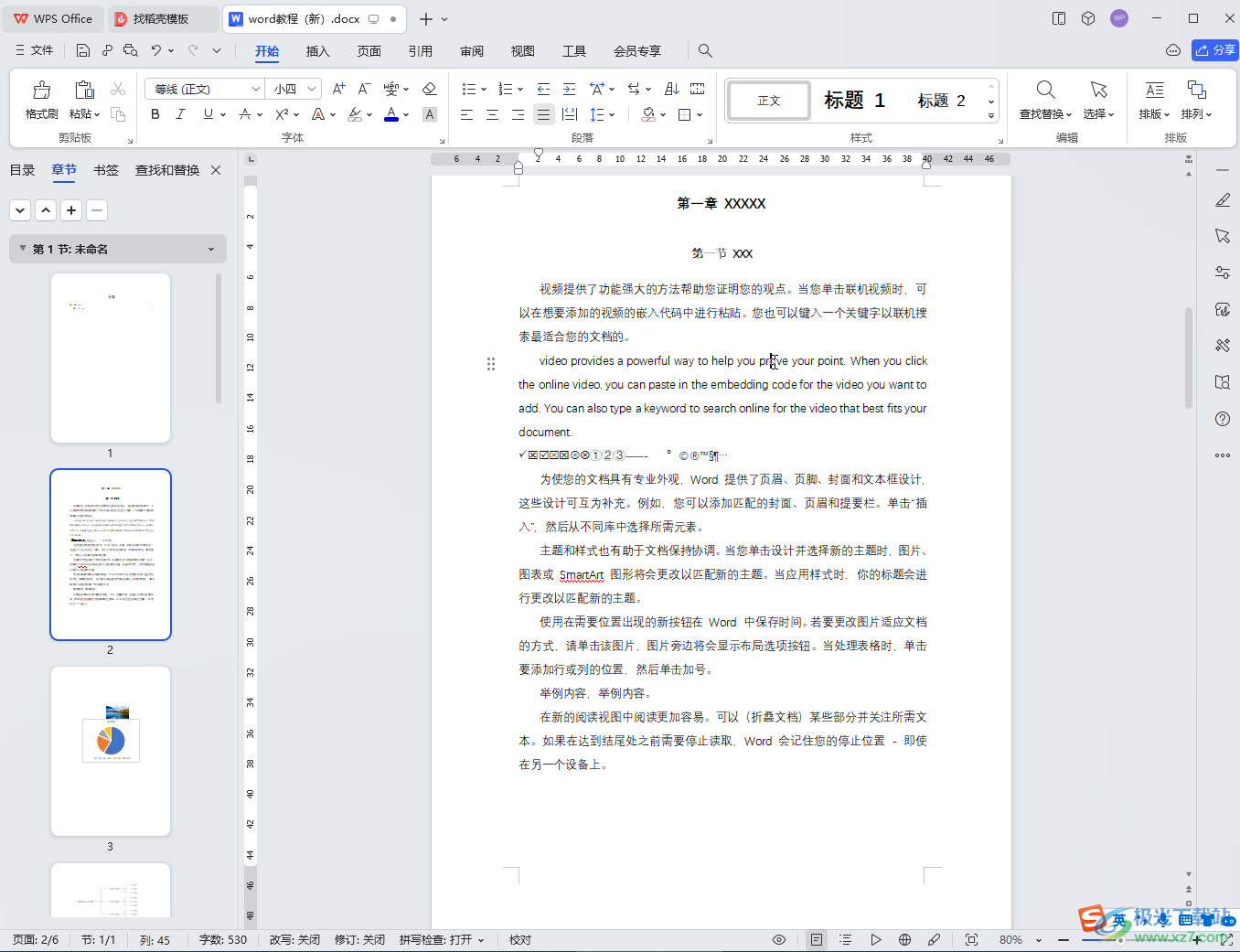
Task: Click 校对 in the status bar
Action: pos(520,939)
